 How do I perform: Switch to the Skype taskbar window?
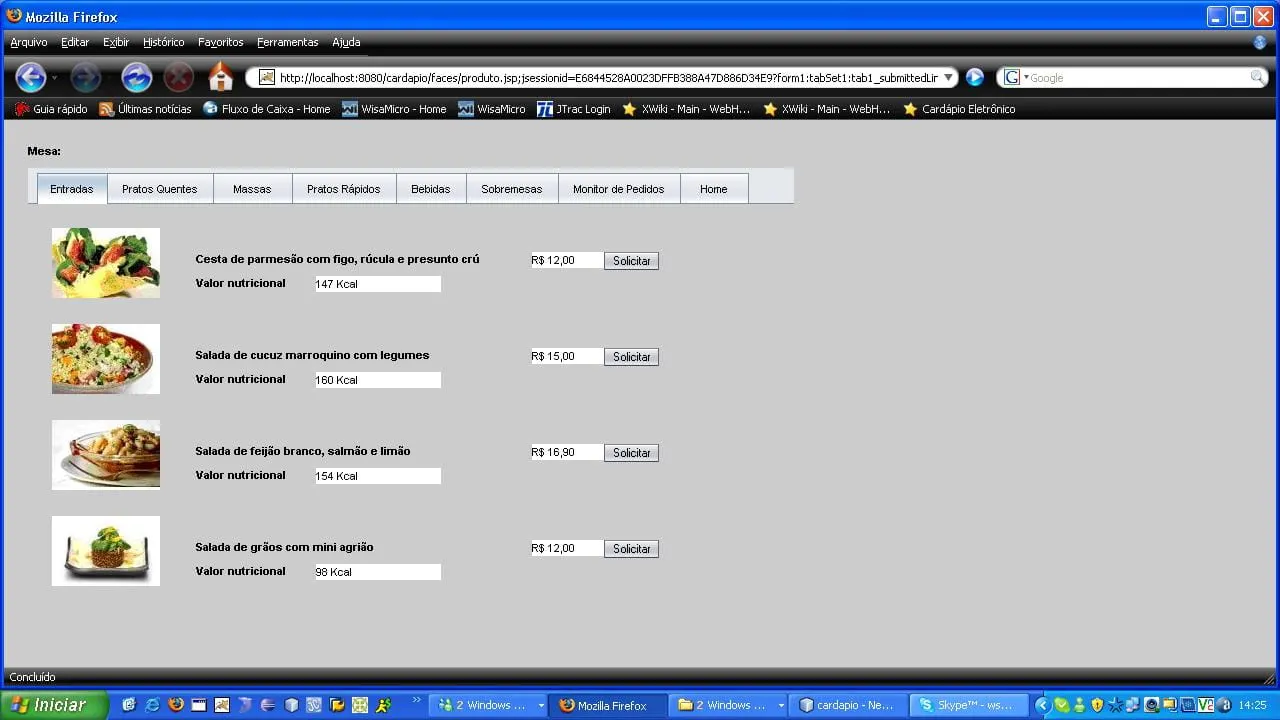coord(969,705)
